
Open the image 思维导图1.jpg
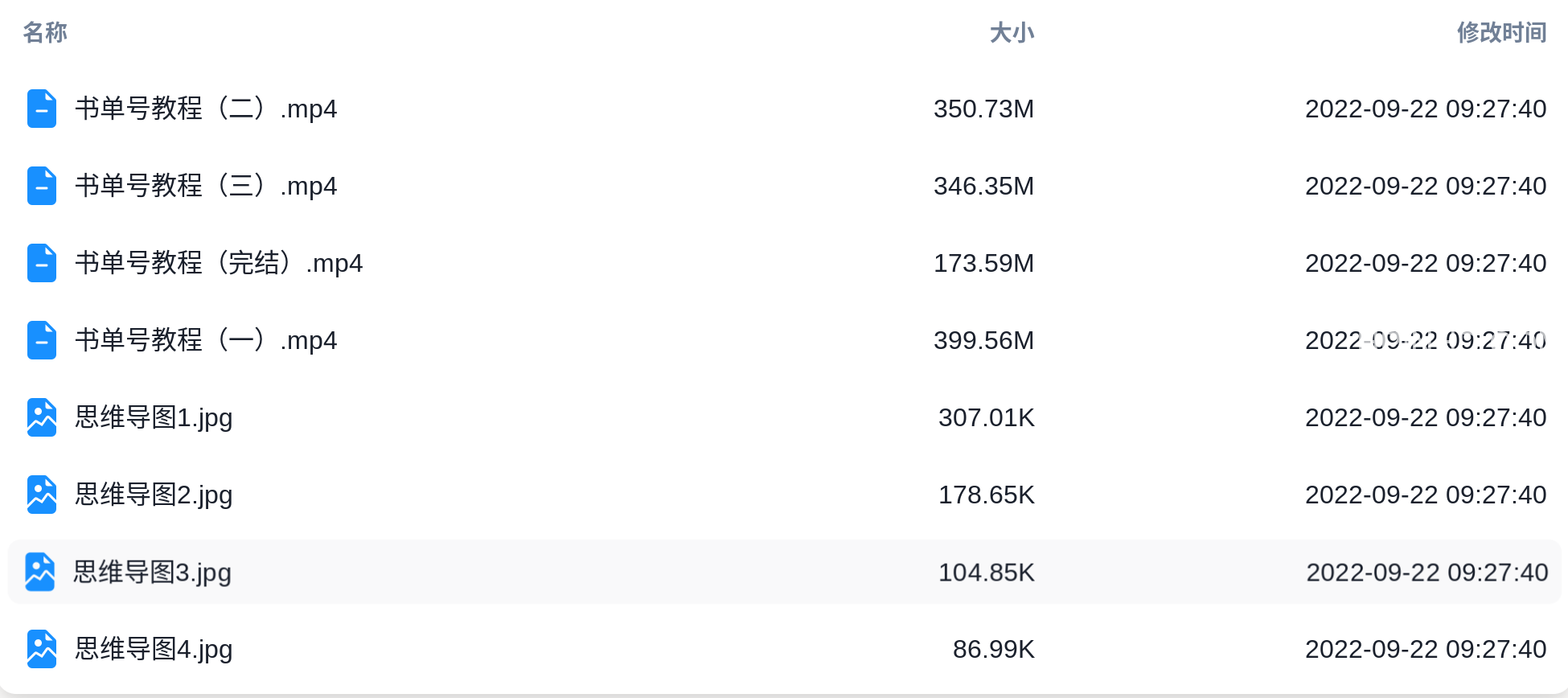pyautogui.click(x=154, y=417)
